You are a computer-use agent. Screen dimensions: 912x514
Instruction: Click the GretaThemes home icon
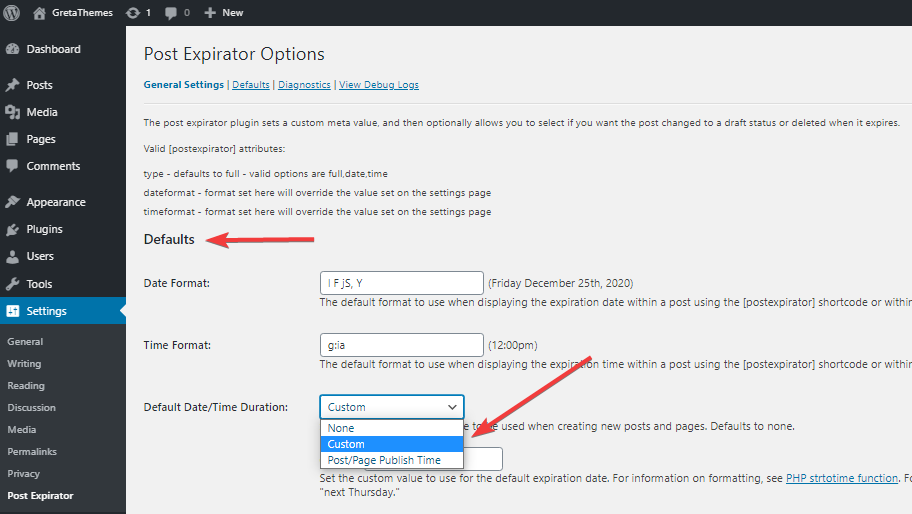(39, 13)
